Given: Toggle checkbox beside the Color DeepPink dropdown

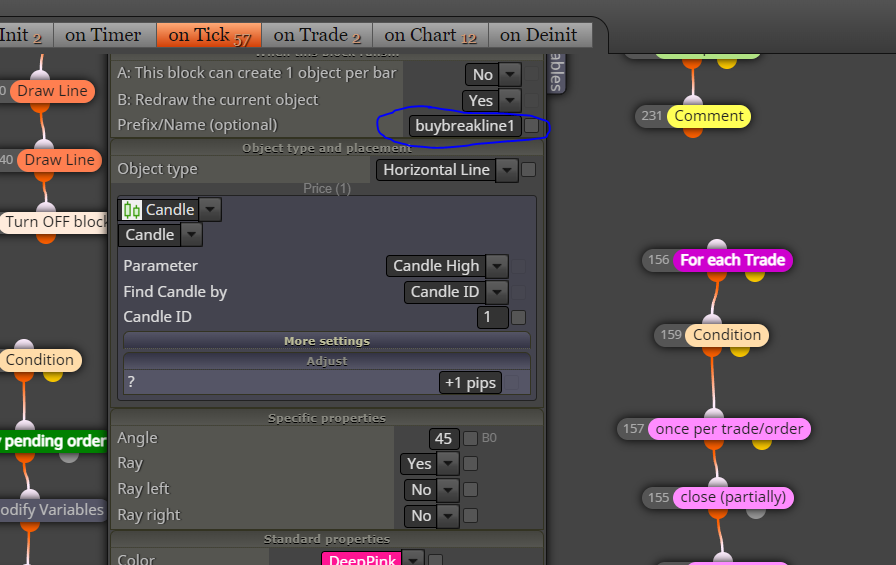Looking at the screenshot, I should (435, 560).
